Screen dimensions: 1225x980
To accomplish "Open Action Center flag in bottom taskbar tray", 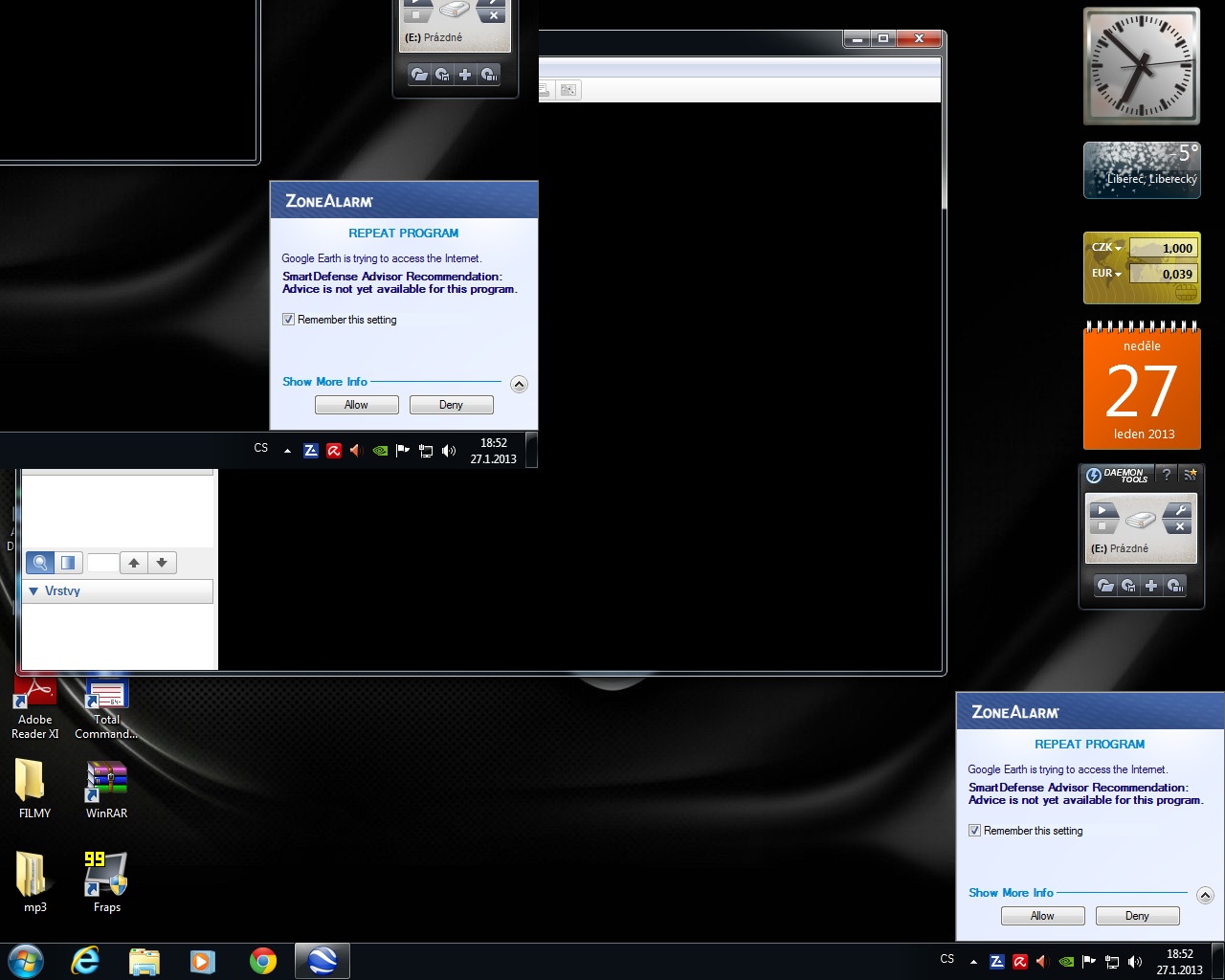I will click(x=1089, y=962).
